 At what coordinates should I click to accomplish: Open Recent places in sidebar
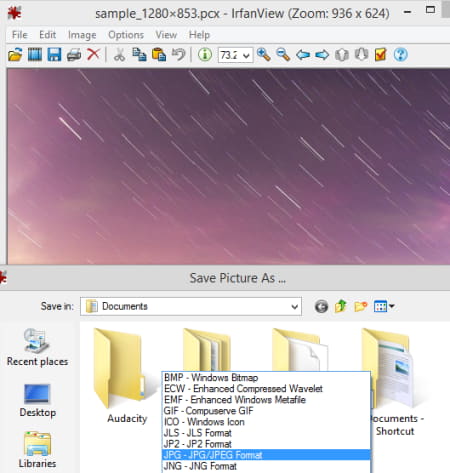[x=37, y=347]
